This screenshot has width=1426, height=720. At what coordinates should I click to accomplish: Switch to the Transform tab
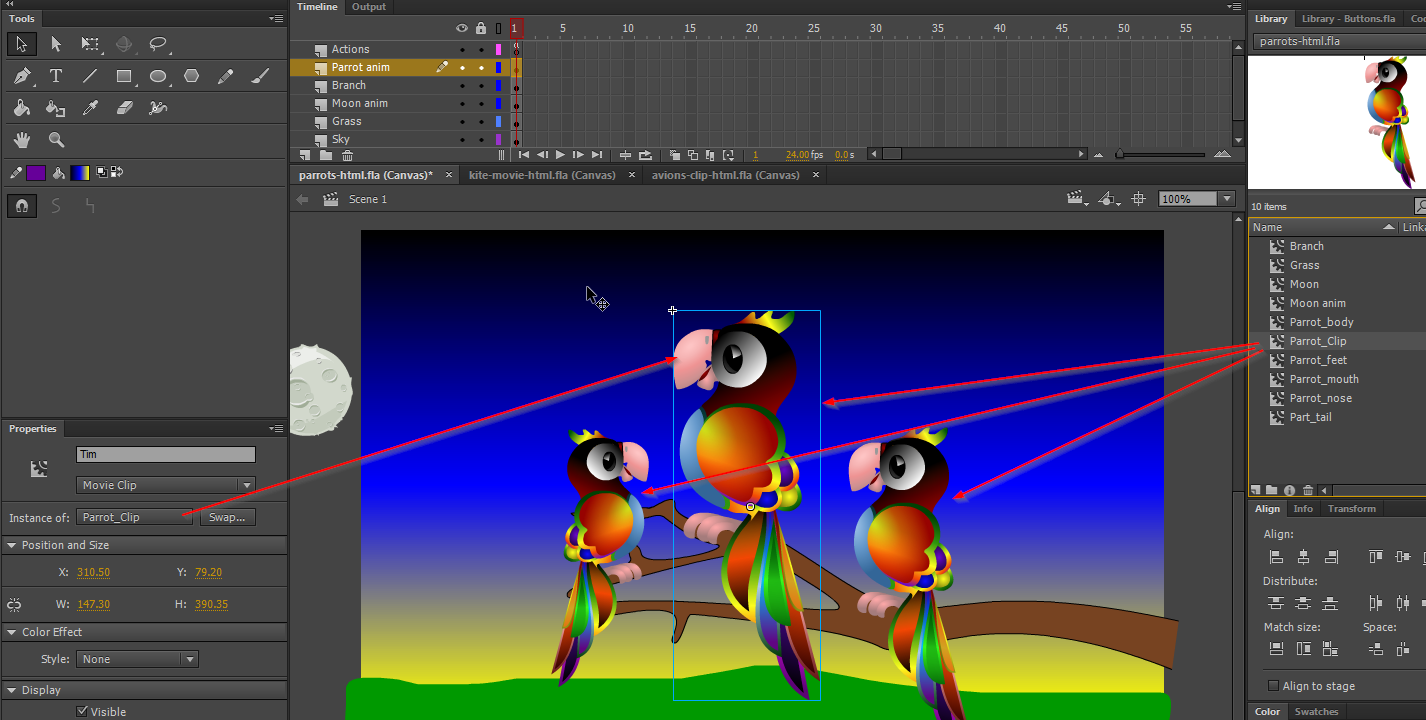(1352, 509)
